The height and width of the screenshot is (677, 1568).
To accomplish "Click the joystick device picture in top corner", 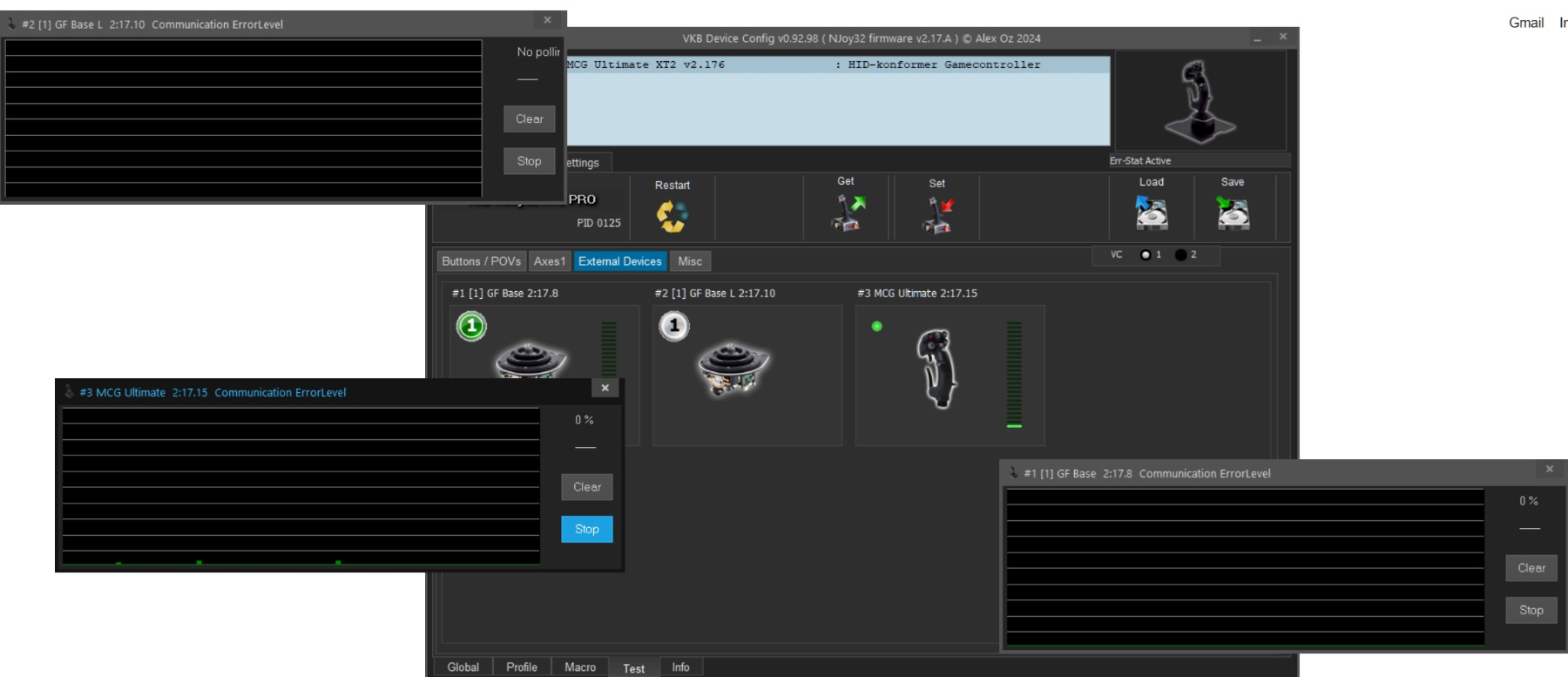I will pos(1200,101).
